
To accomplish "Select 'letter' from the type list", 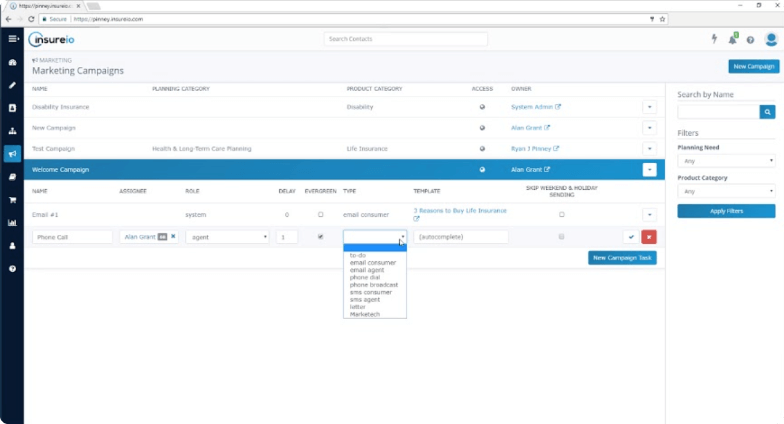I will 358,307.
